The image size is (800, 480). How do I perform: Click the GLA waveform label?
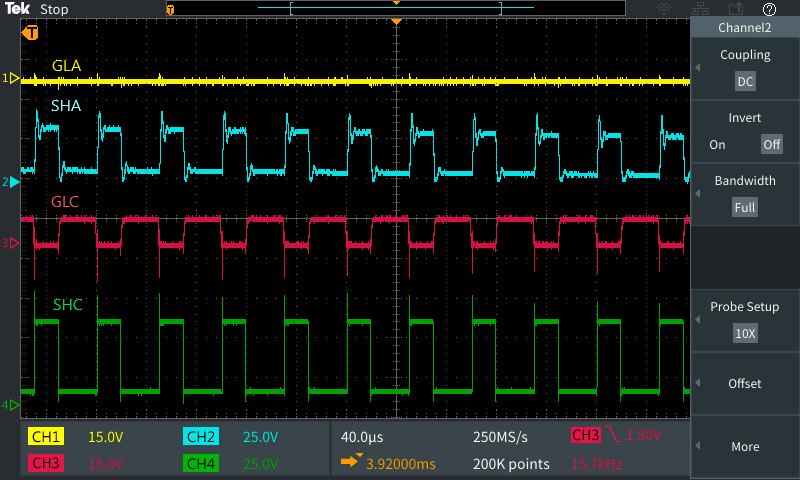tap(66, 66)
